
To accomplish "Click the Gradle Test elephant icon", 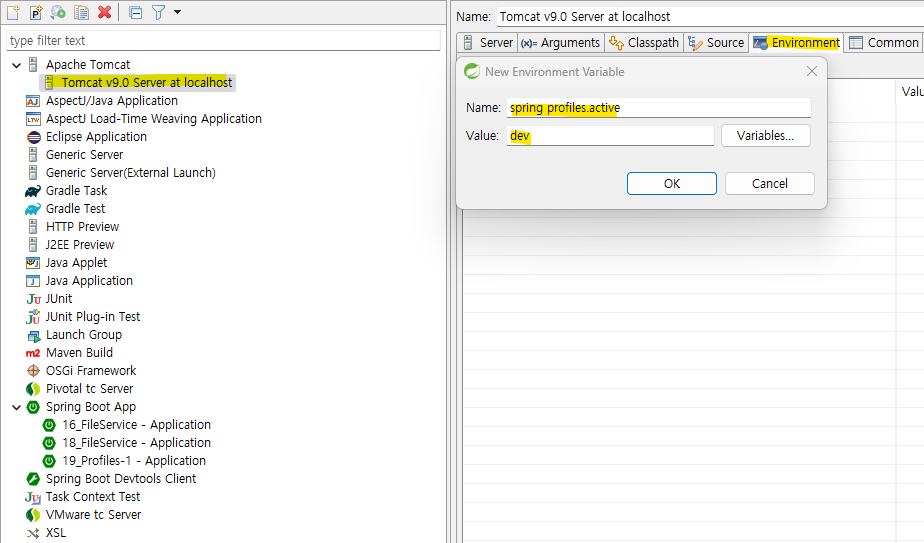I will 33,209.
